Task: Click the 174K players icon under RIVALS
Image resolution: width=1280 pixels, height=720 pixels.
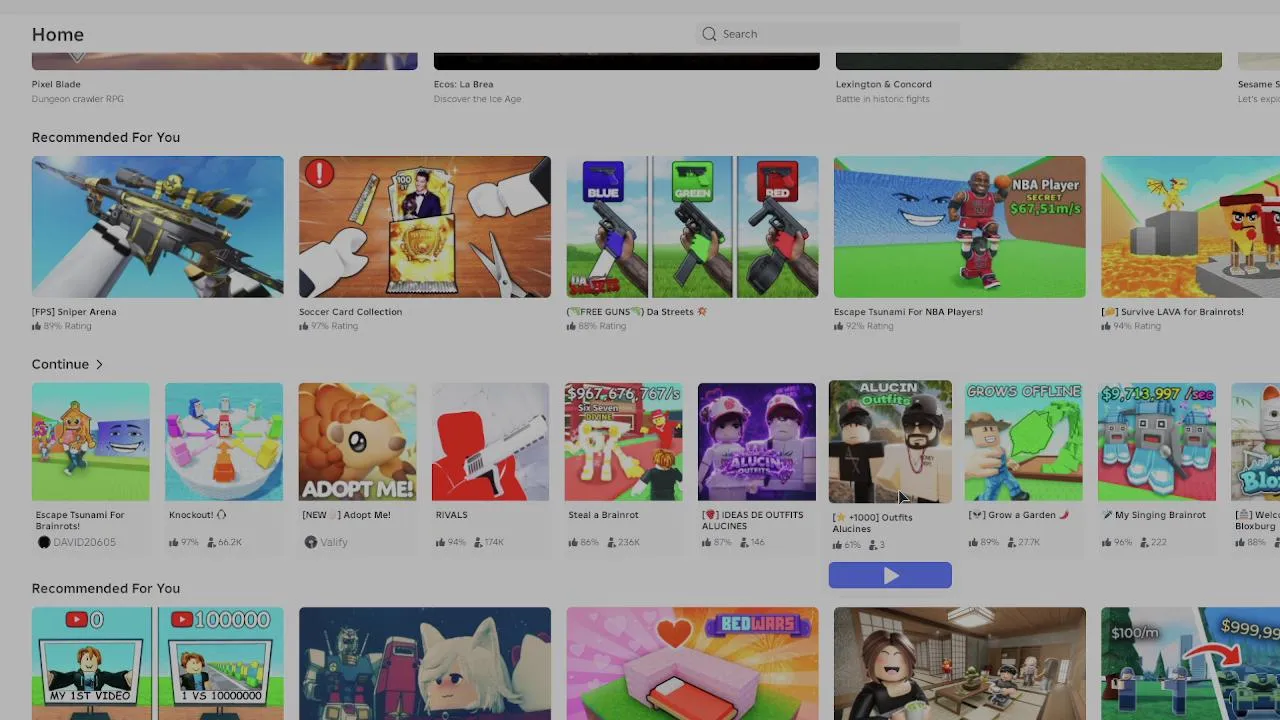Action: tap(477, 542)
